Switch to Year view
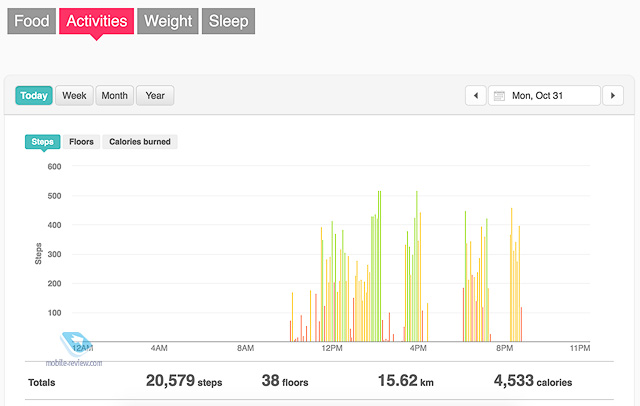640x406 pixels. point(155,95)
